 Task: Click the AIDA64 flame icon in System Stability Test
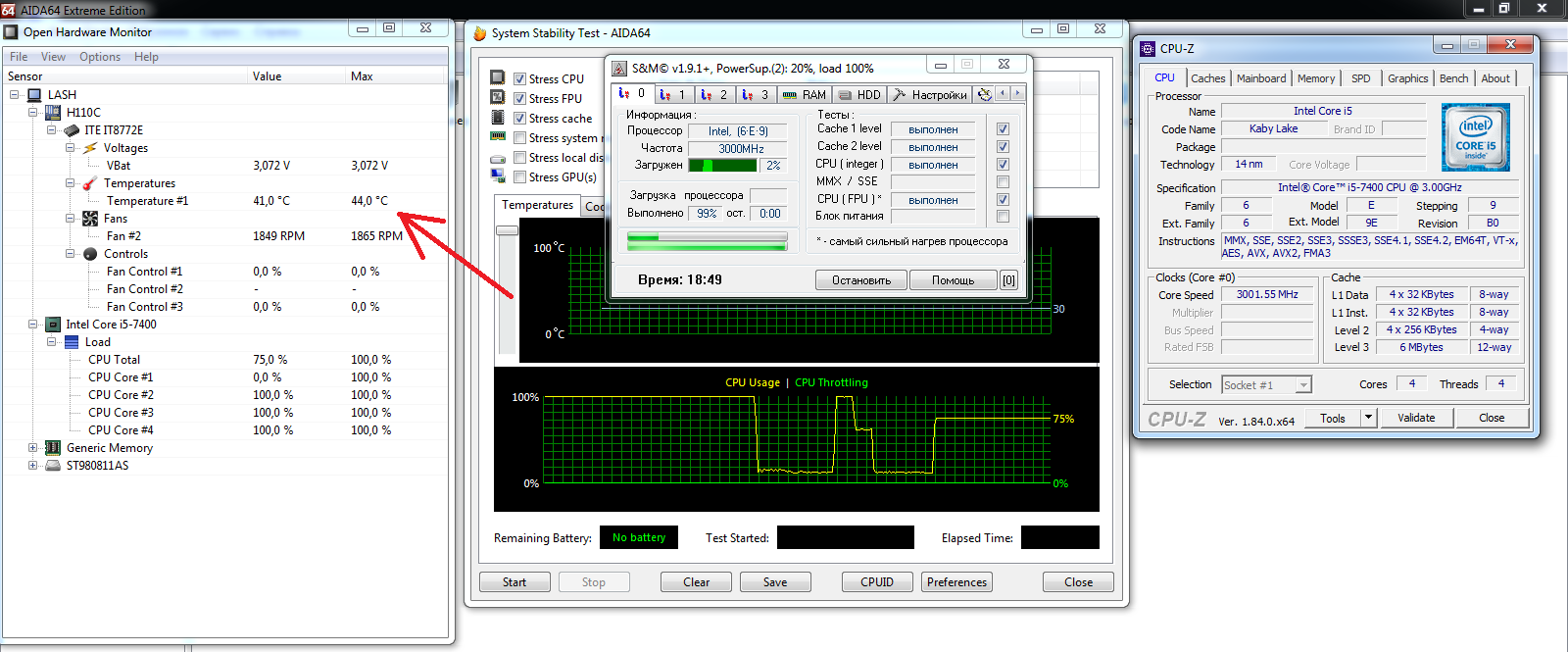[480, 32]
